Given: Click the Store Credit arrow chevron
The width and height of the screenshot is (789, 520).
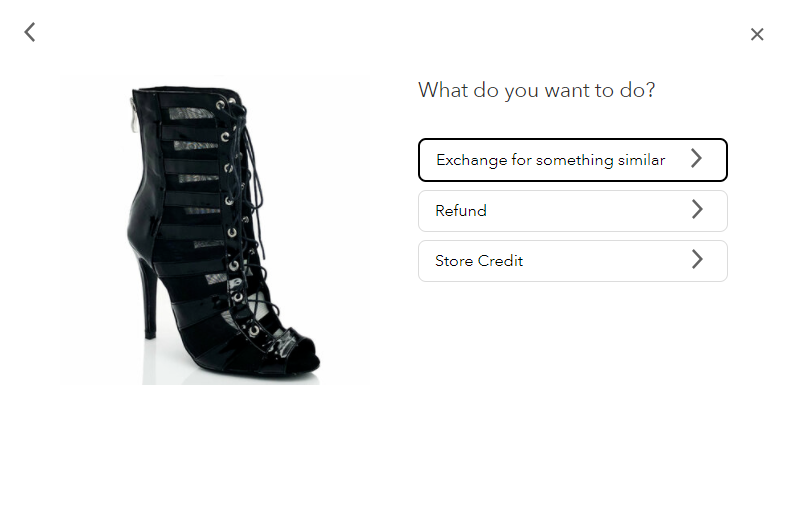Looking at the screenshot, I should pyautogui.click(x=697, y=259).
